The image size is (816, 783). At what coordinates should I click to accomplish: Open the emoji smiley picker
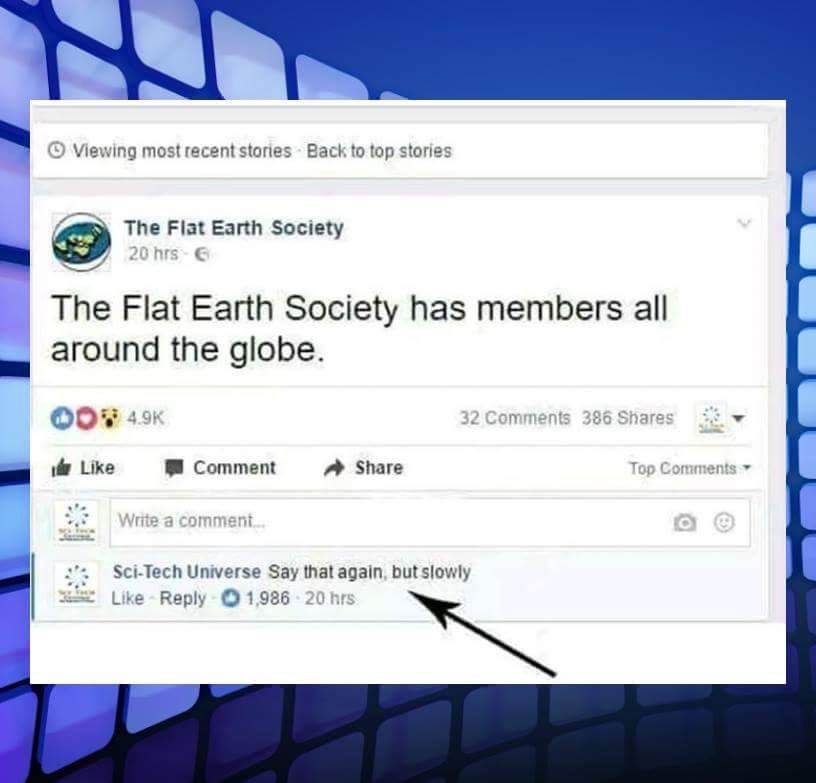click(x=724, y=522)
